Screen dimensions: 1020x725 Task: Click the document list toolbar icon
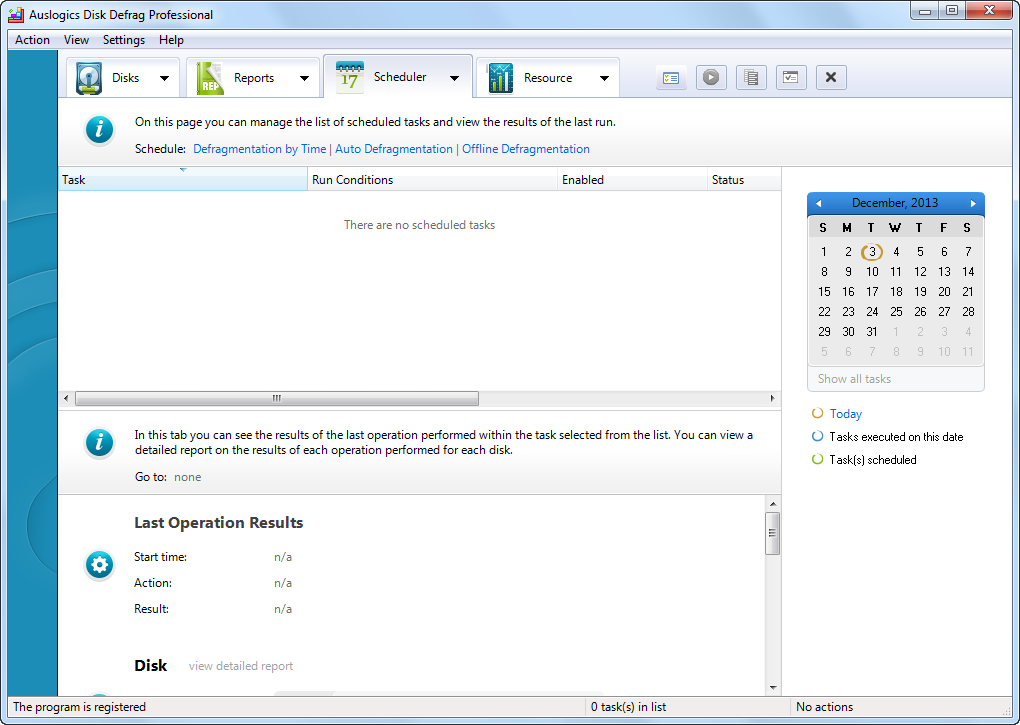[751, 77]
